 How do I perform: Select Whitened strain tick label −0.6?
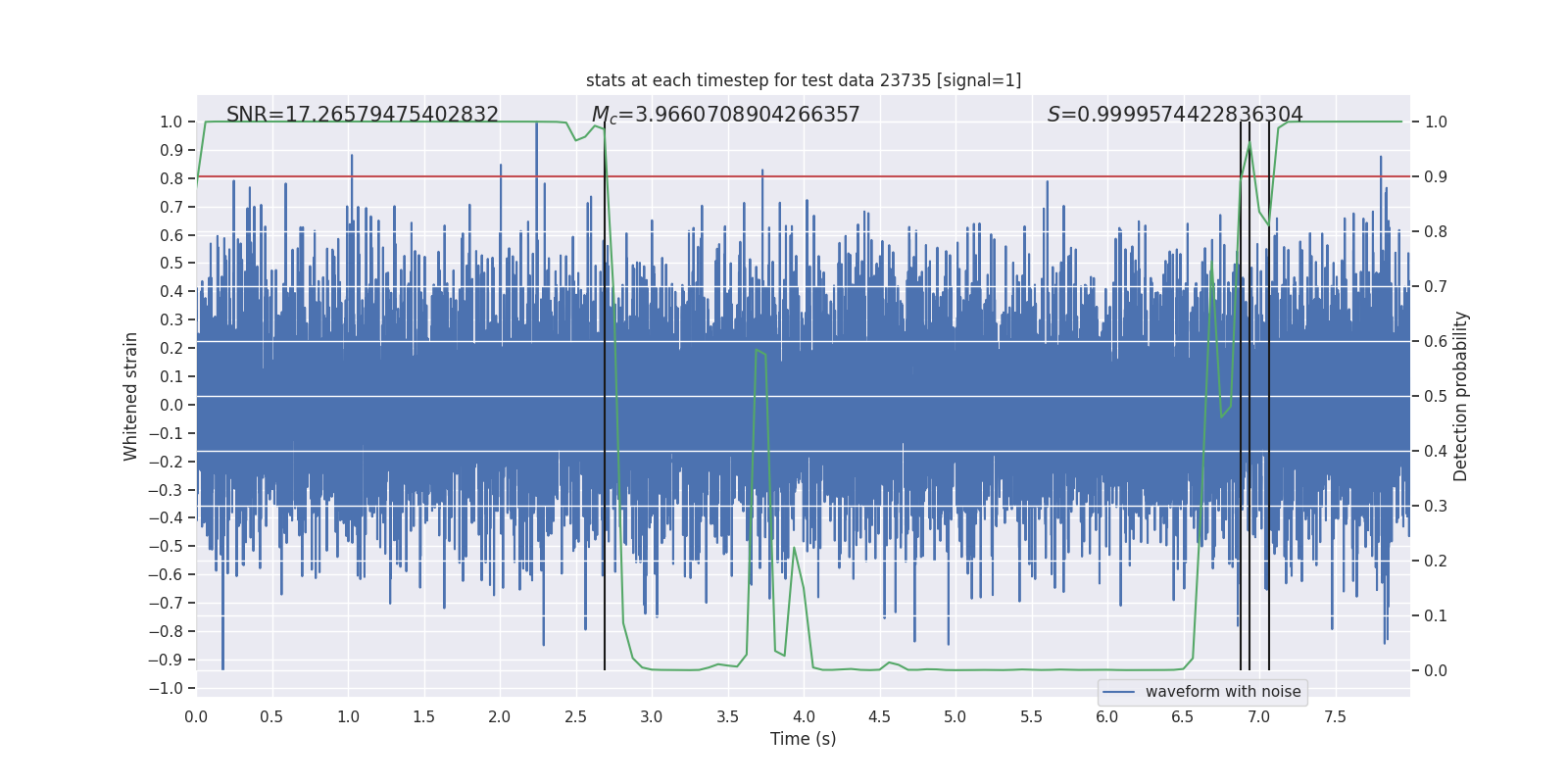click(167, 575)
